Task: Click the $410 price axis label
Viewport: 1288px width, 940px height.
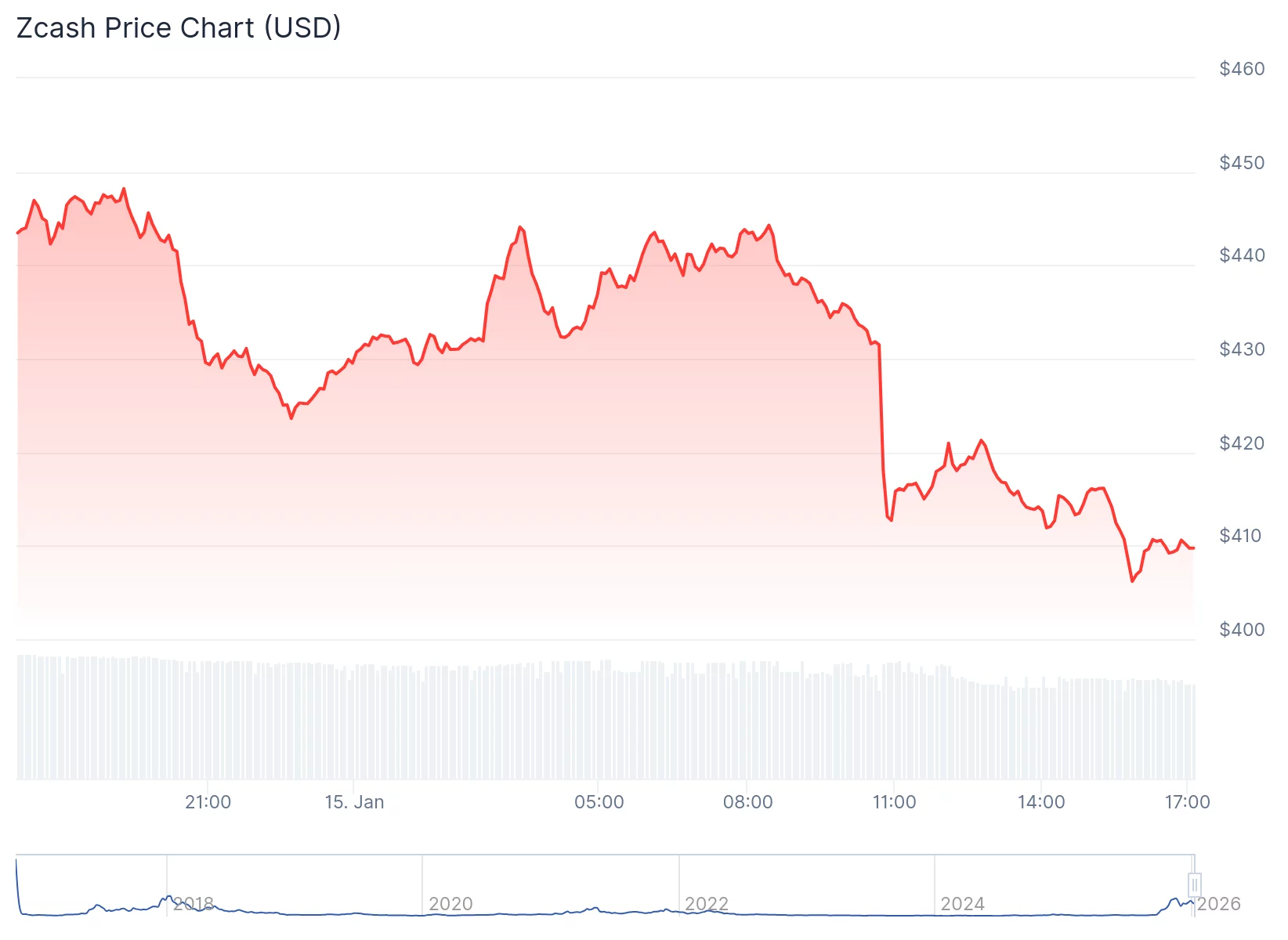Action: coord(1242,536)
